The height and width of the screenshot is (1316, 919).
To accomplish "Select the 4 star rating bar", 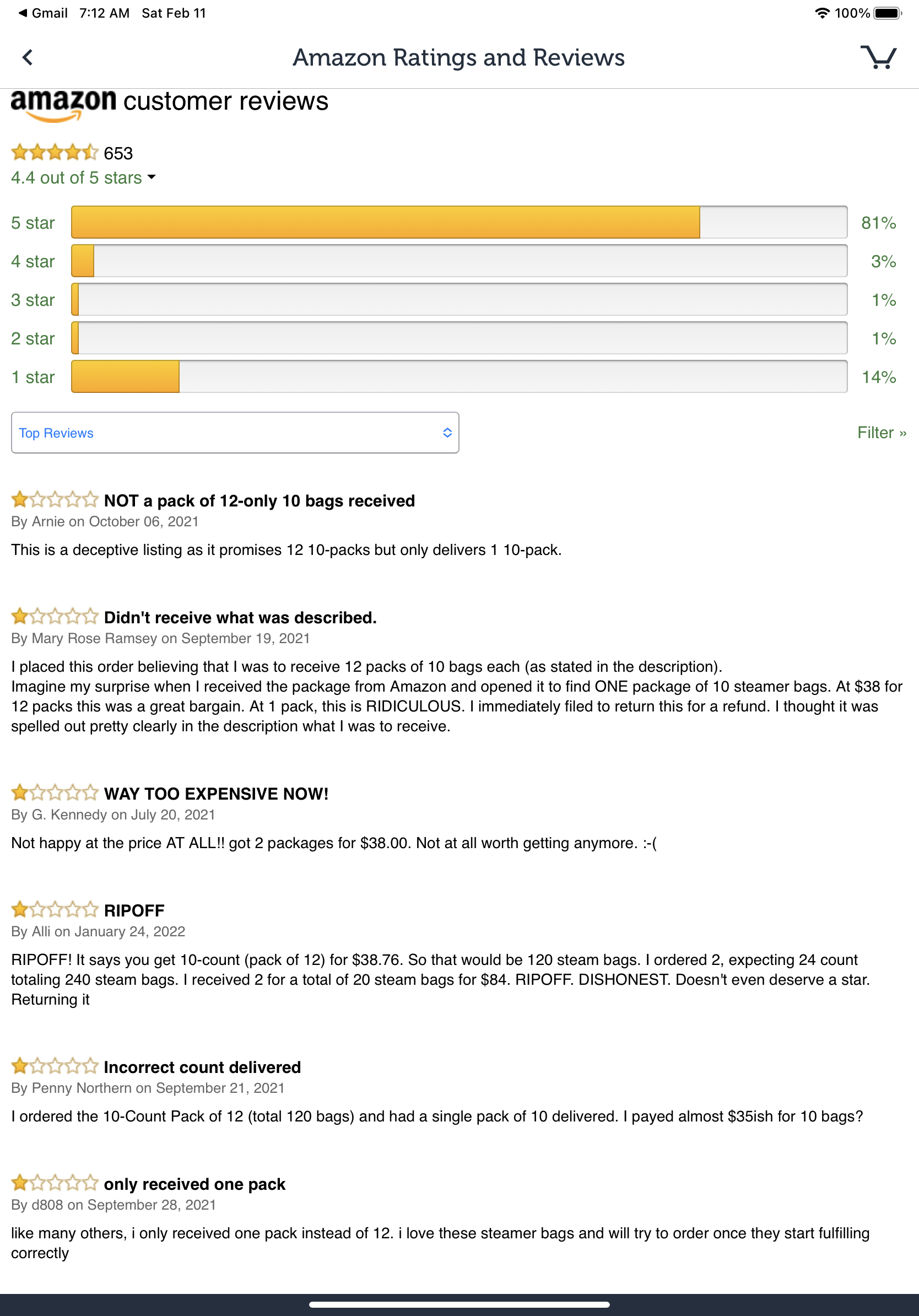I will click(459, 261).
